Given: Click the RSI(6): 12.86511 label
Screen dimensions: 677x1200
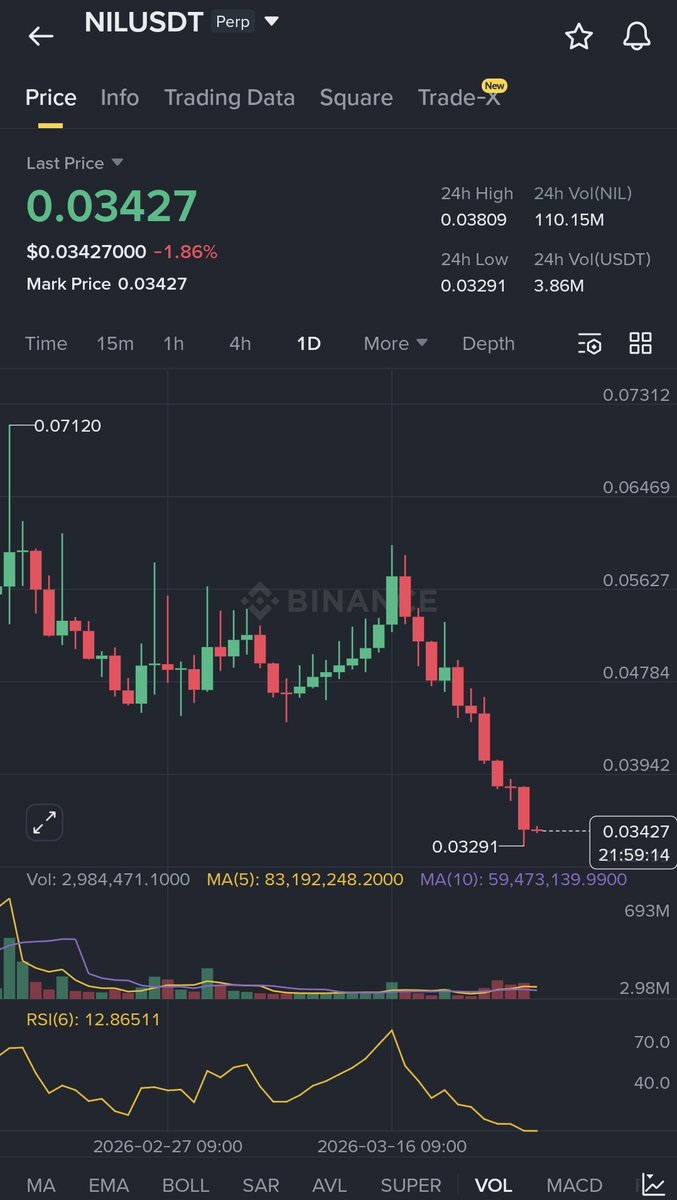Looking at the screenshot, I should (x=93, y=1020).
